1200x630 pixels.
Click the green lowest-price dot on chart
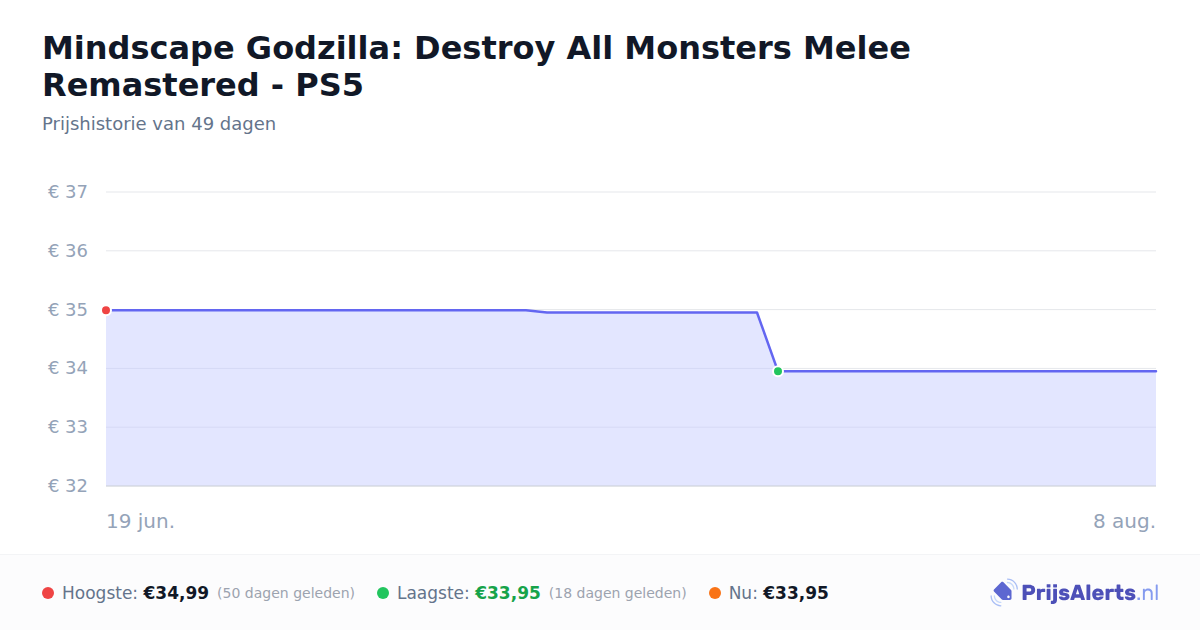778,371
